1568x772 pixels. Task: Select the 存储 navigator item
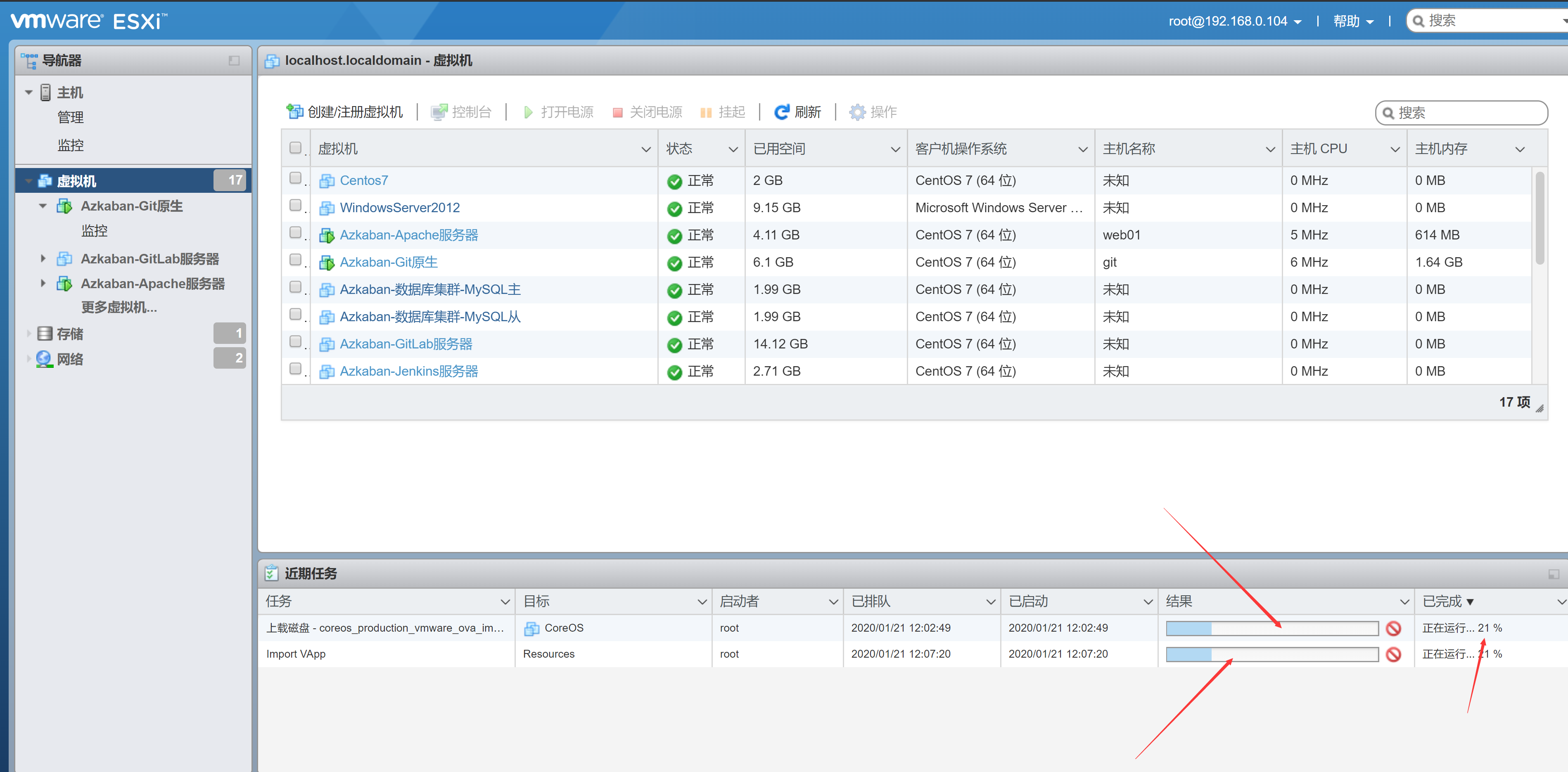click(x=70, y=334)
